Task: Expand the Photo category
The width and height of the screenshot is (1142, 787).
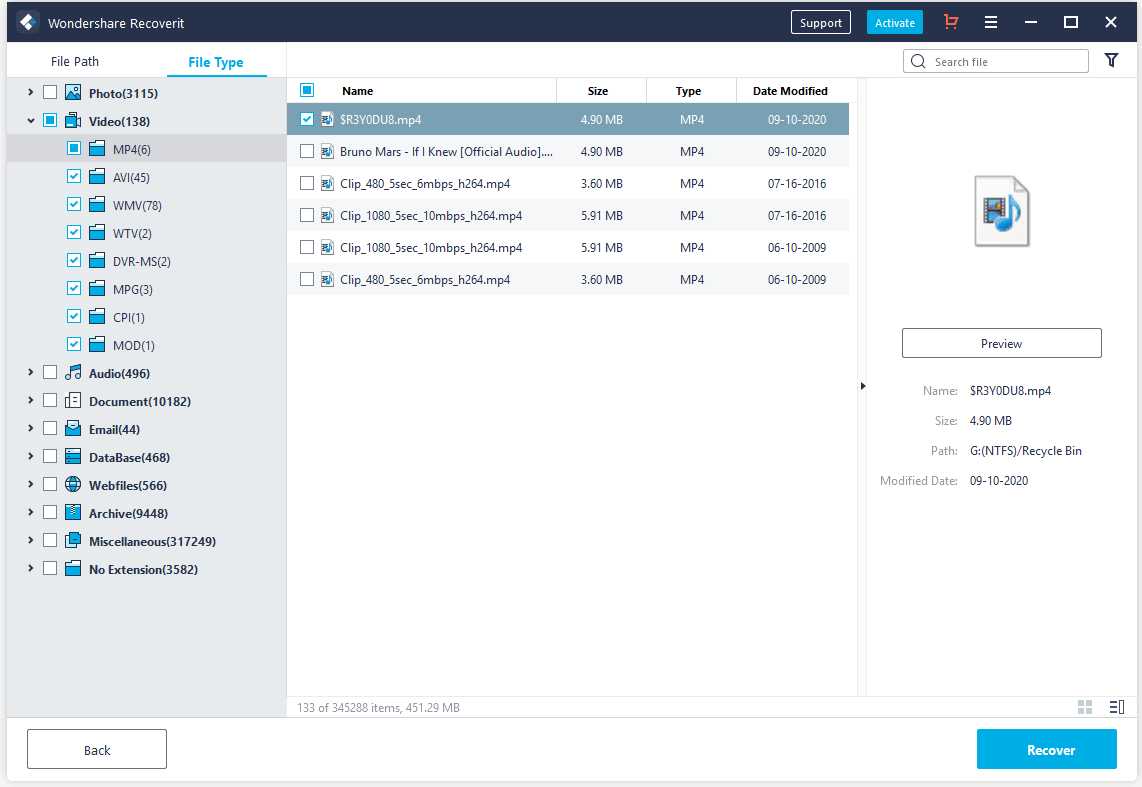Action: coord(30,92)
